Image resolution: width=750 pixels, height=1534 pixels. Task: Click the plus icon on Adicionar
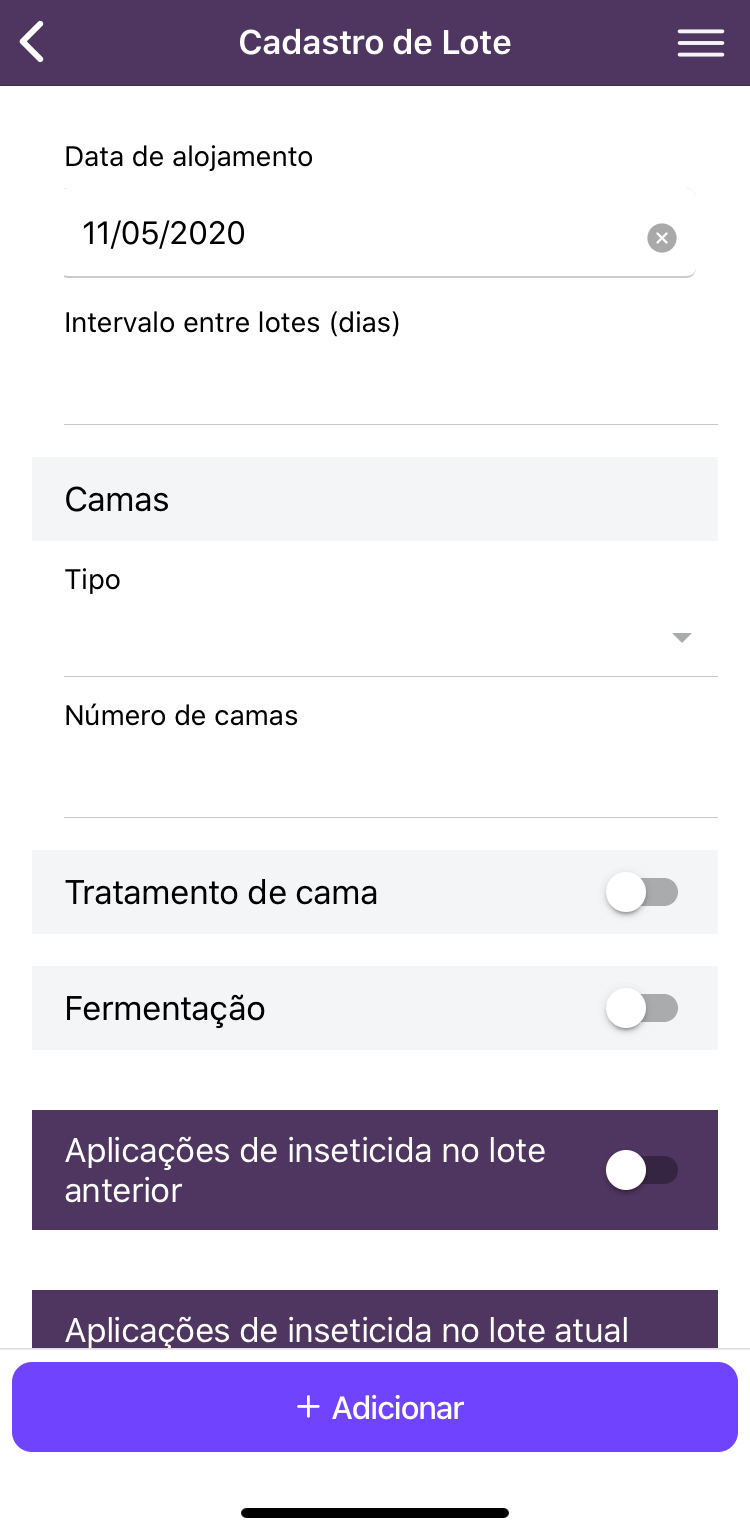308,1407
